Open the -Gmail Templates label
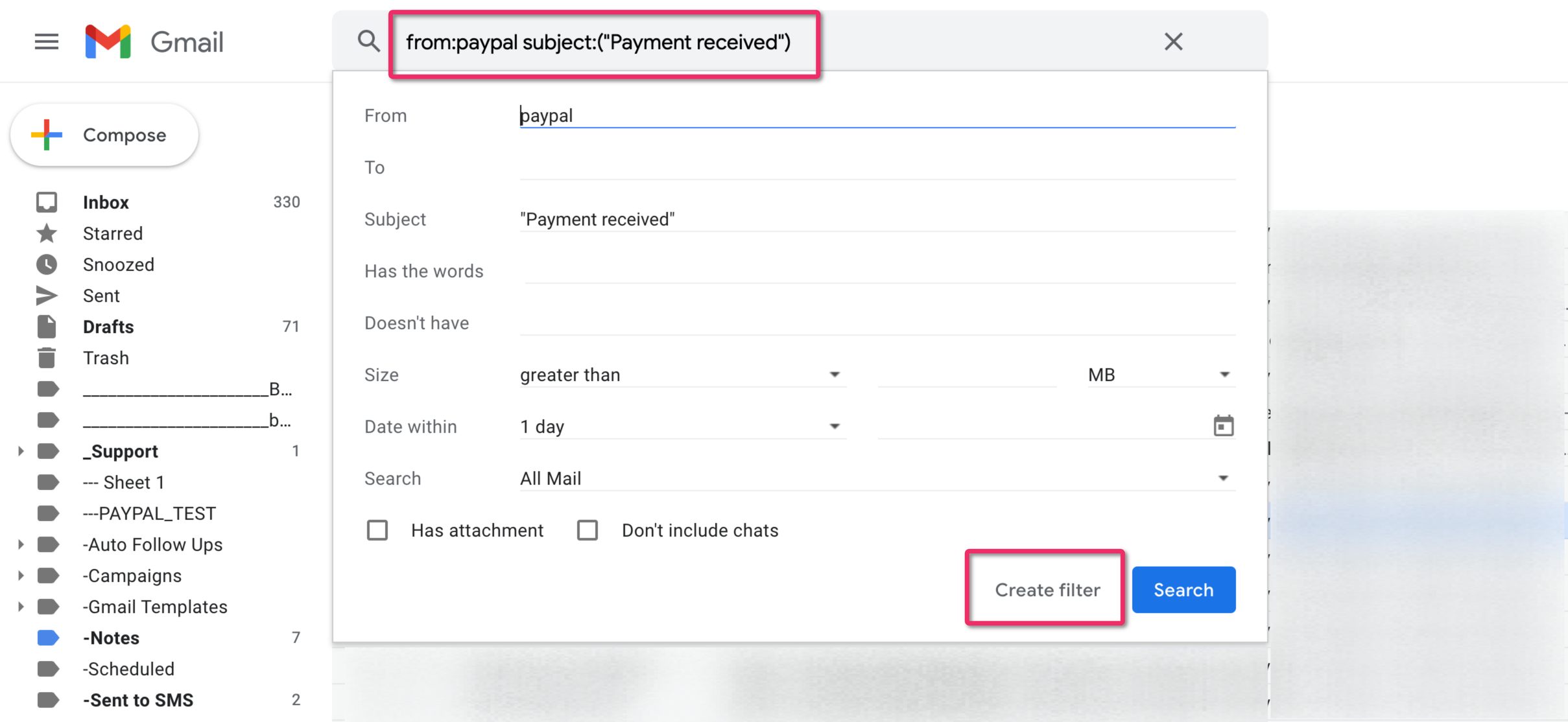The width and height of the screenshot is (1568, 722). (155, 607)
